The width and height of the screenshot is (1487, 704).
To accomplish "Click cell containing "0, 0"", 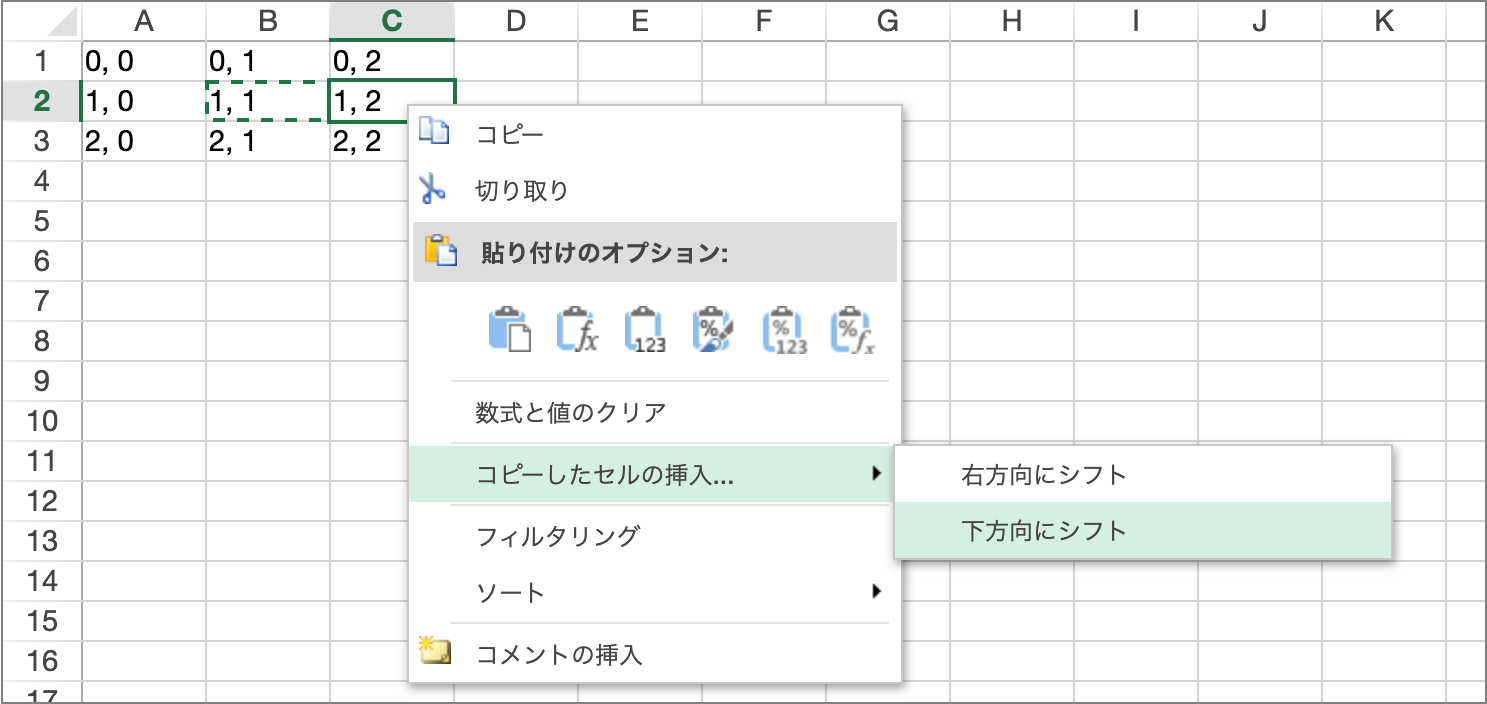I will click(144, 61).
